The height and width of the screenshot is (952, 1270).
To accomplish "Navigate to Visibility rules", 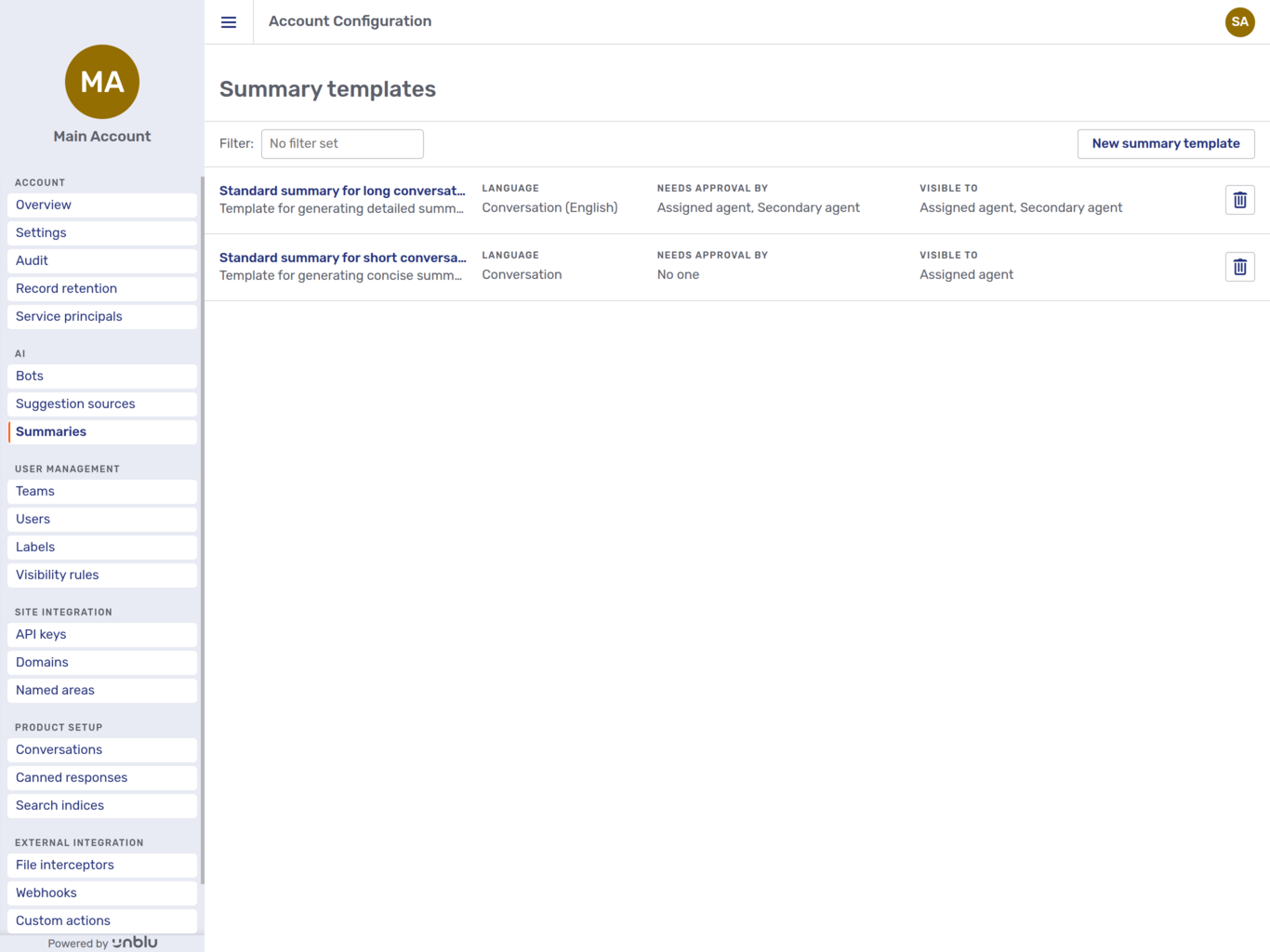I will click(x=57, y=575).
